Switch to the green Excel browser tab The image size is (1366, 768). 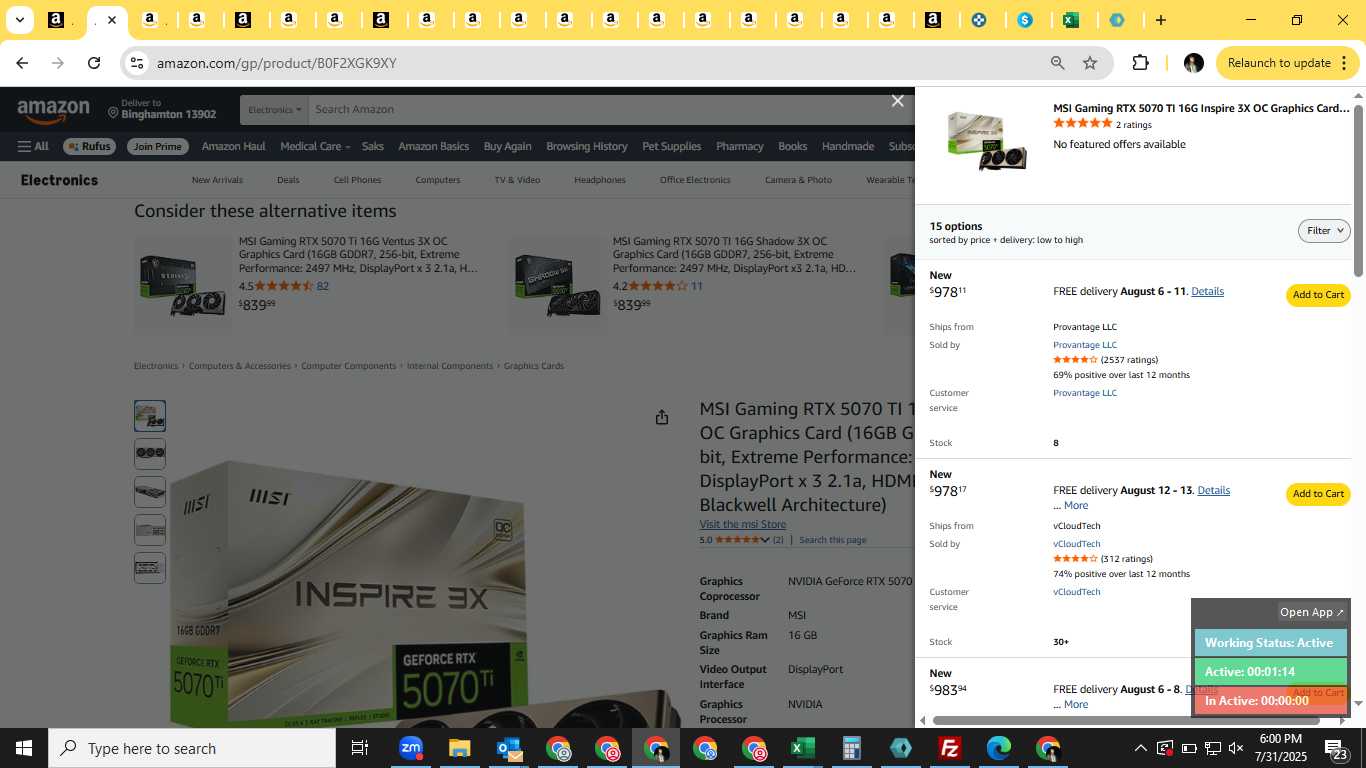tap(1071, 20)
